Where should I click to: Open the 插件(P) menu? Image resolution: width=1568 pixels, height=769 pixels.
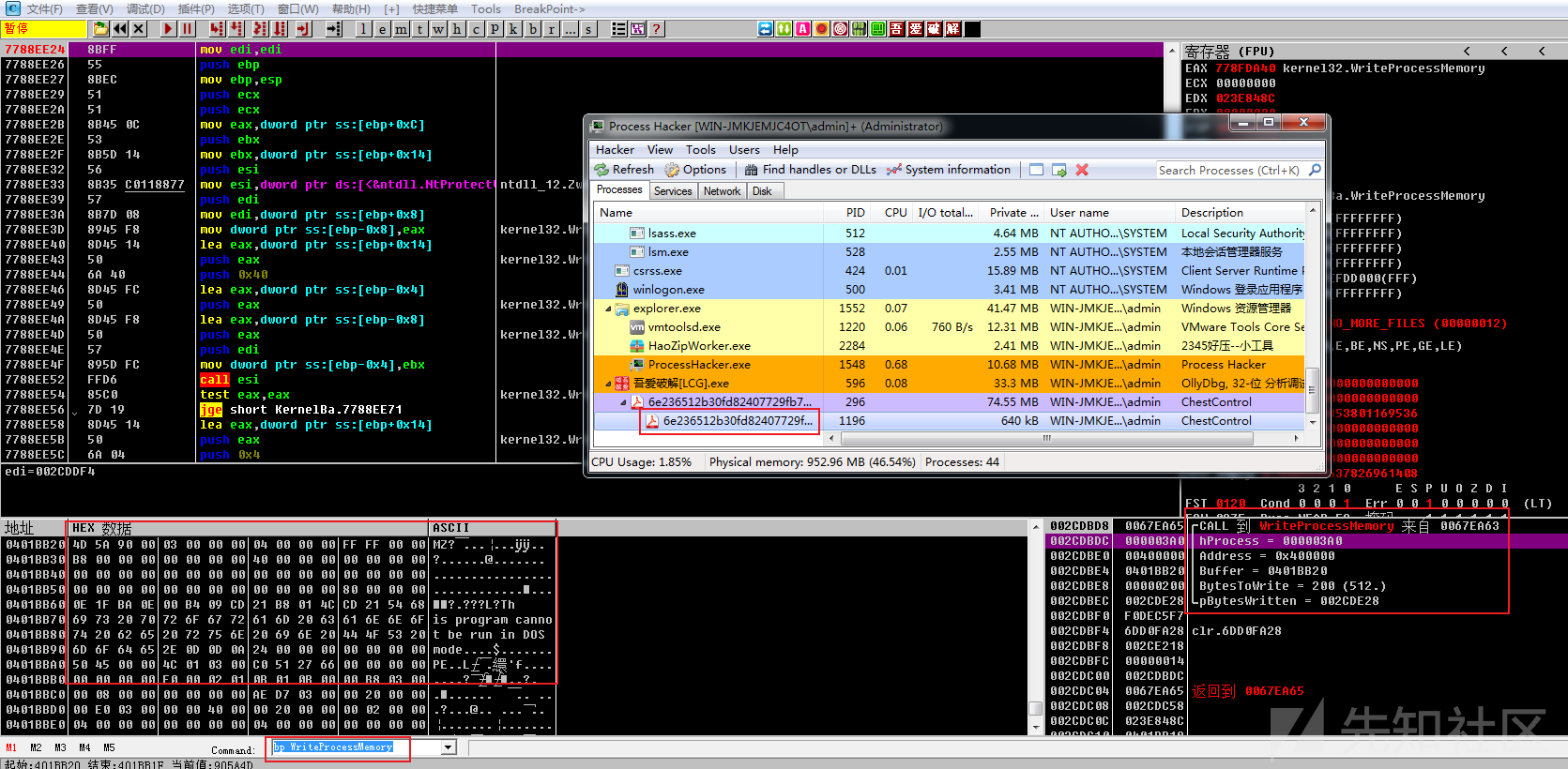coord(196,9)
